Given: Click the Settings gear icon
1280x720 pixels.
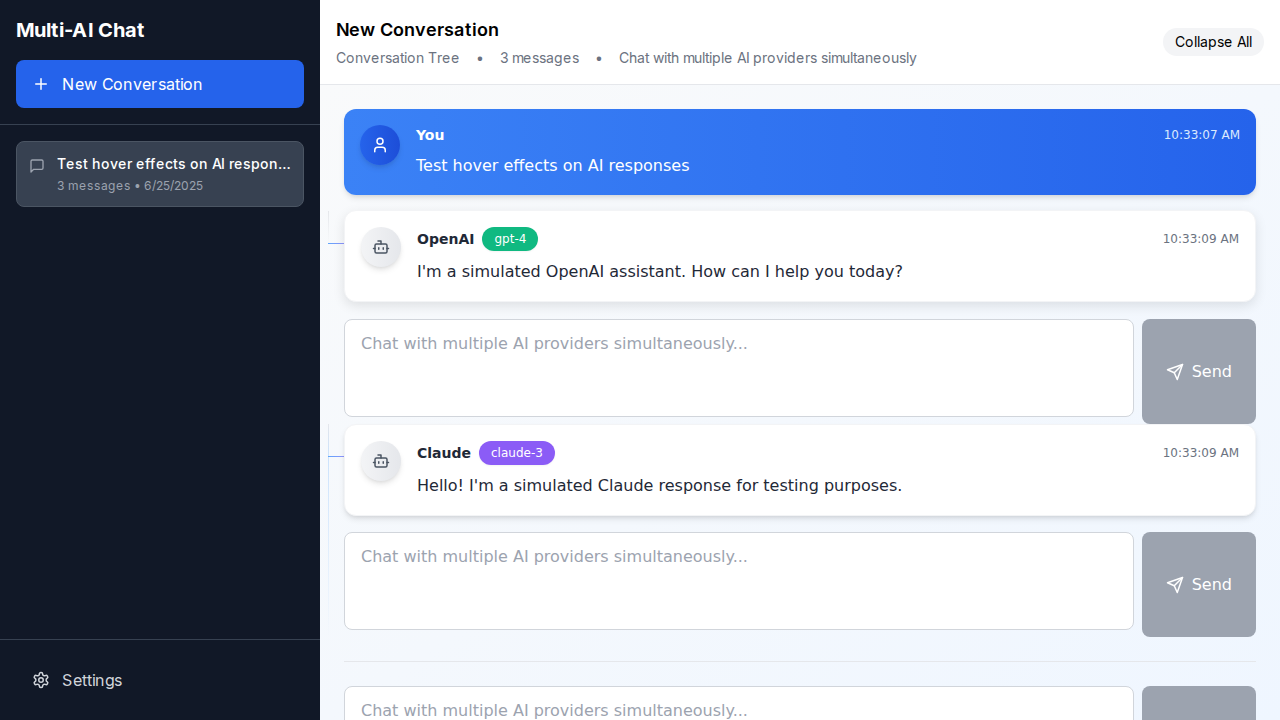Looking at the screenshot, I should (41, 680).
